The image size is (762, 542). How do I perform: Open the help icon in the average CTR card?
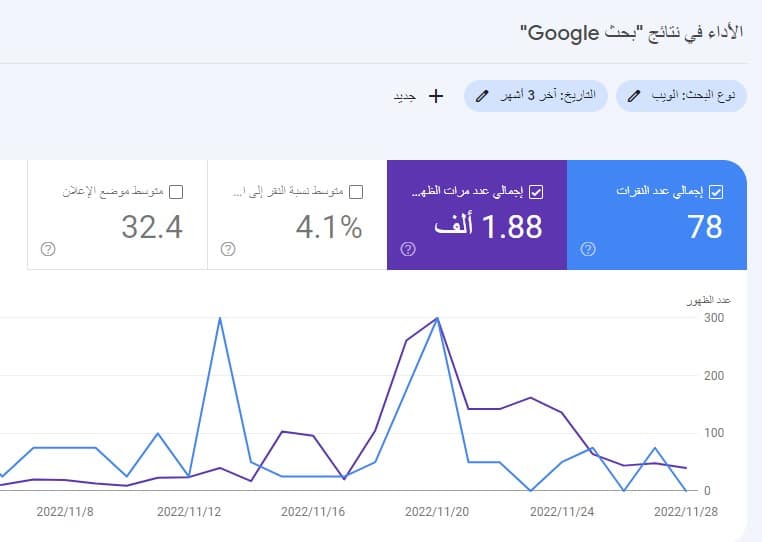(227, 250)
